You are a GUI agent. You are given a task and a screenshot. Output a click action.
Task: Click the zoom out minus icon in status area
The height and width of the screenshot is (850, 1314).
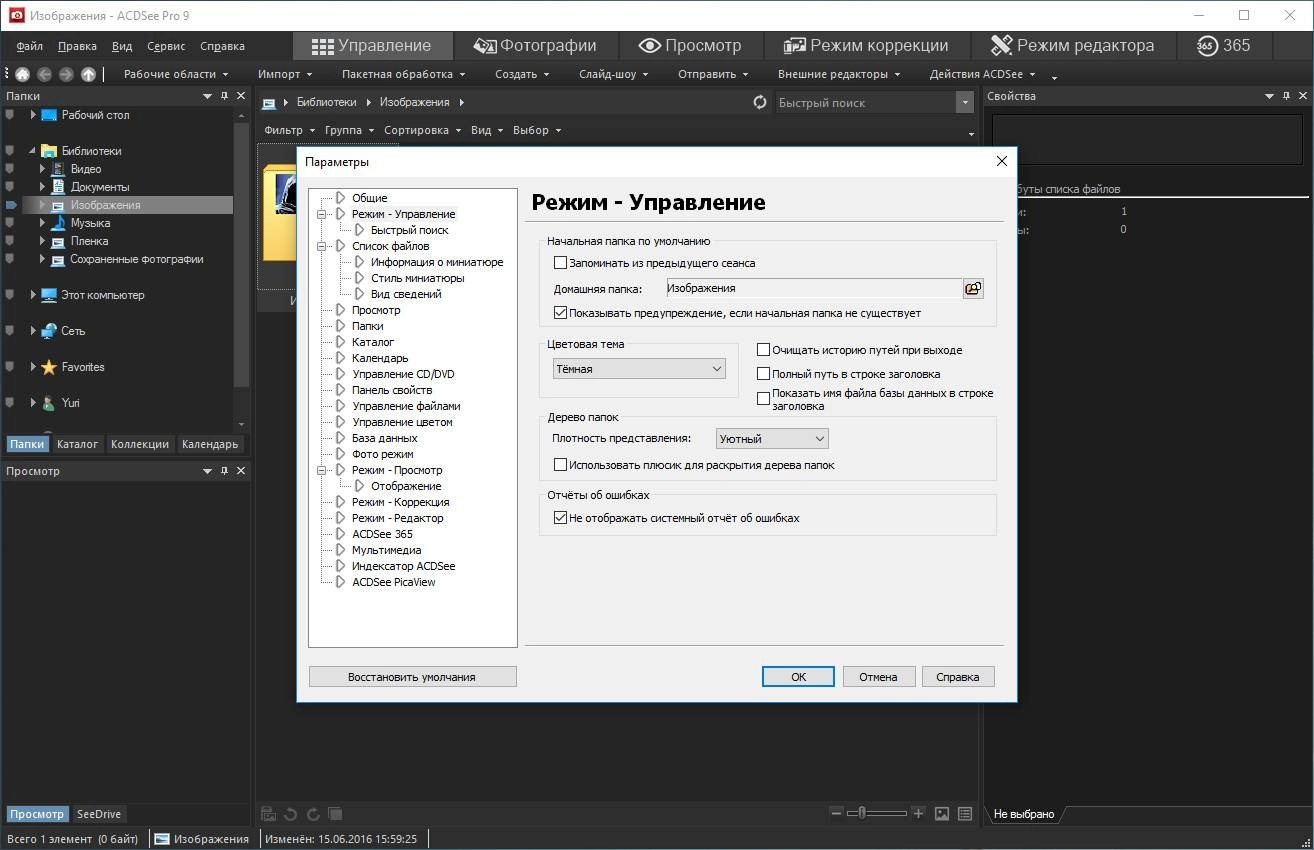click(x=836, y=814)
